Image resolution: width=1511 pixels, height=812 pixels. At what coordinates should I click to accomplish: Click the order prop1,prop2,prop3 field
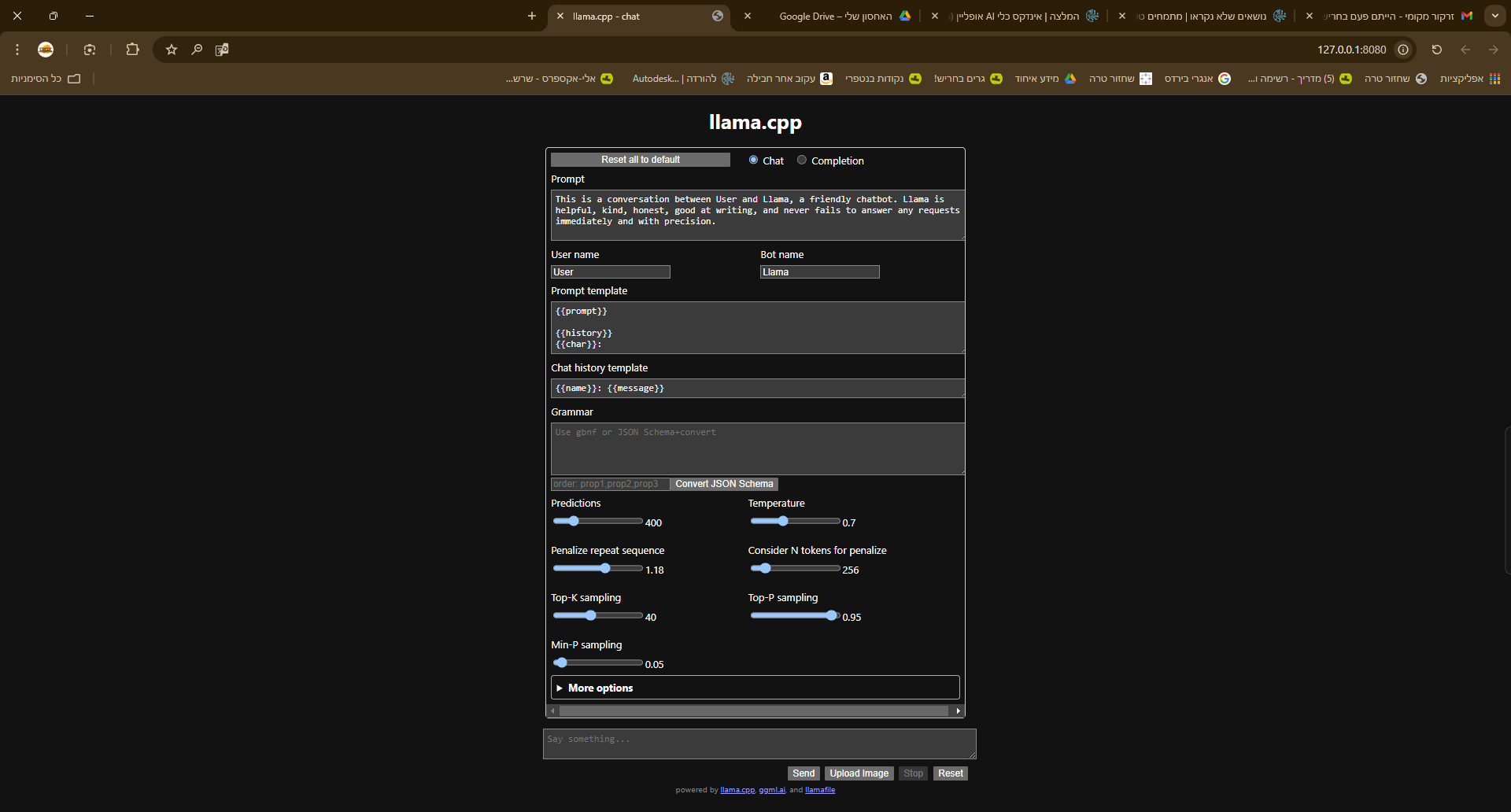(611, 484)
